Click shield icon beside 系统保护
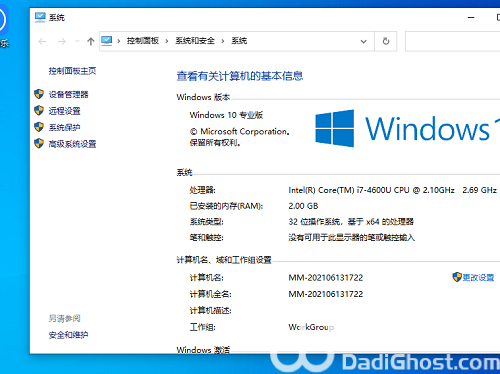Viewport: 500px width, 374px height. pos(39,127)
